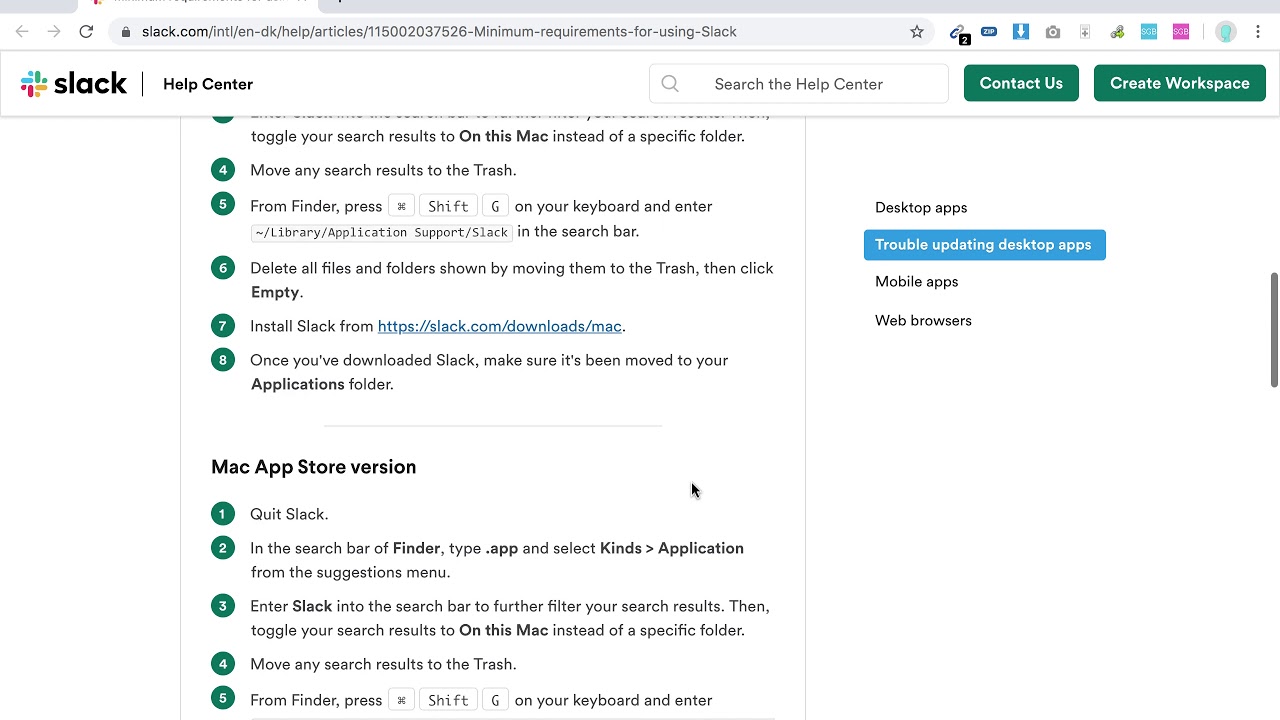Jump to Web browsers section
Viewport: 1280px width, 720px height.
pyautogui.click(x=923, y=321)
